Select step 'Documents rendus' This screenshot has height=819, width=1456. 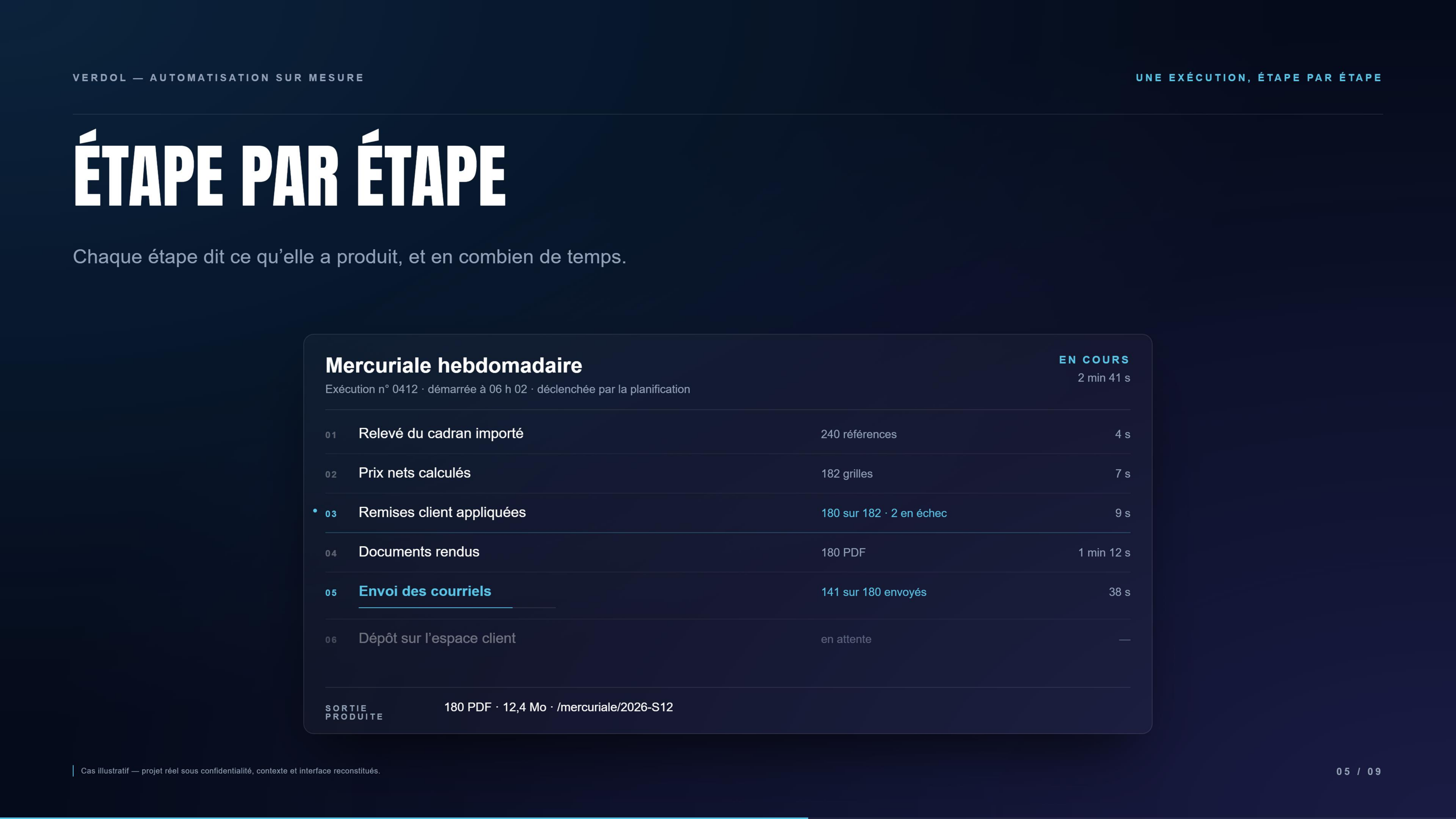419,552
